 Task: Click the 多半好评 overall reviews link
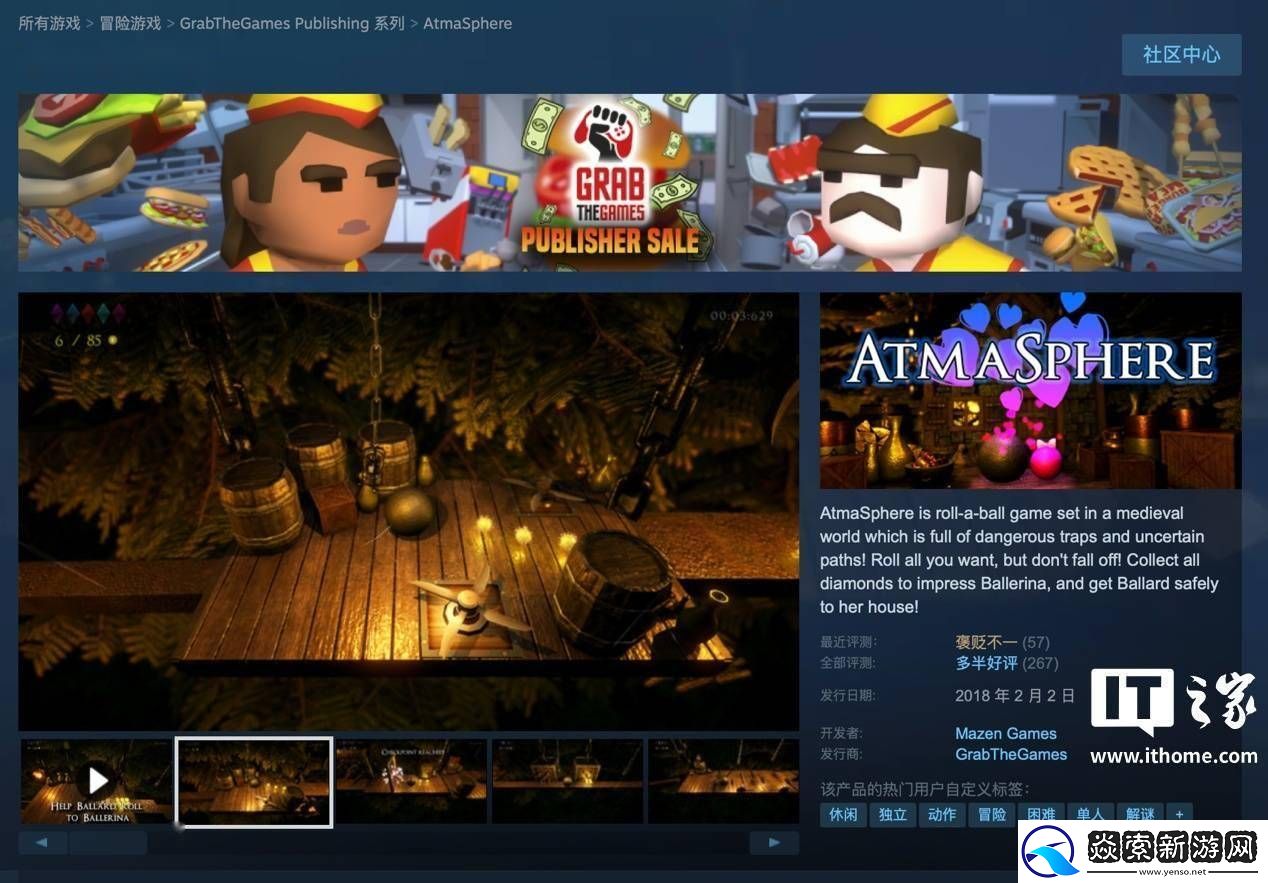[985, 663]
